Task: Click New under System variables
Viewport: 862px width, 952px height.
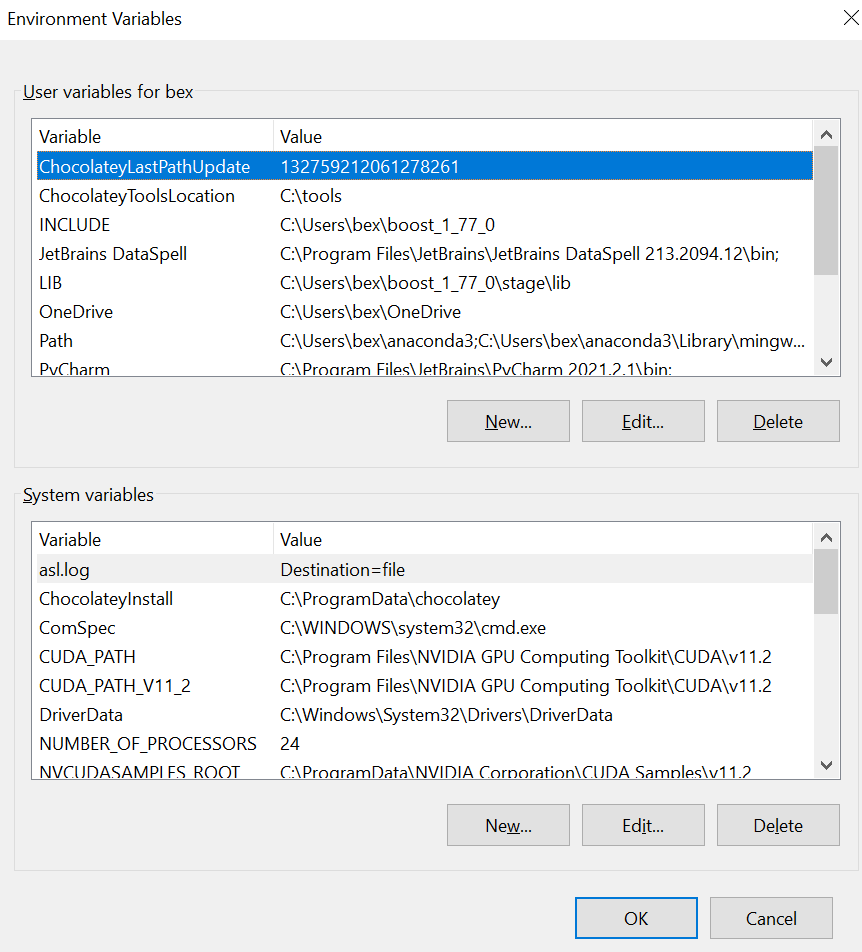Action: (x=507, y=825)
